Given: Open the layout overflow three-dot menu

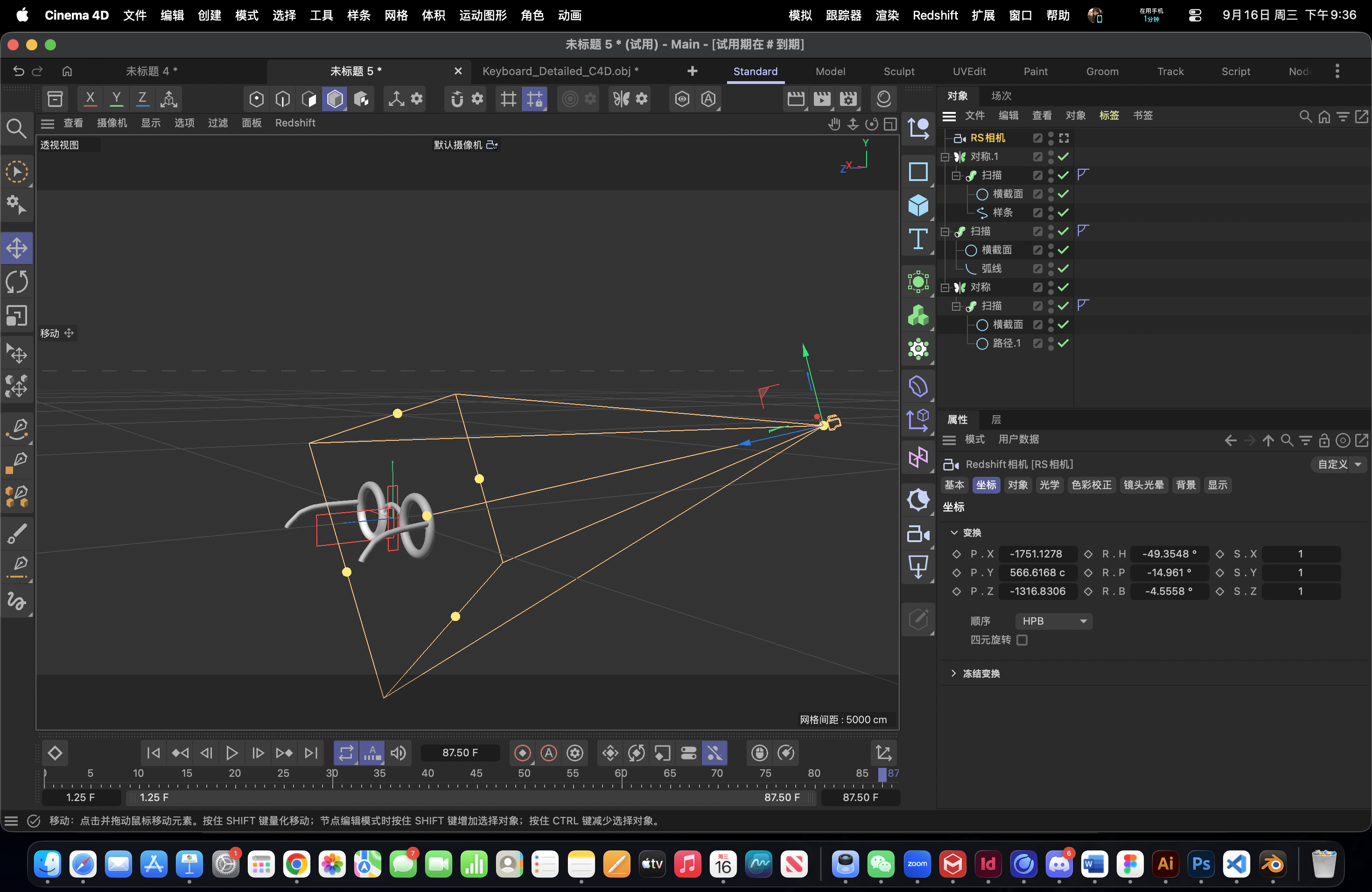Looking at the screenshot, I should [1337, 71].
